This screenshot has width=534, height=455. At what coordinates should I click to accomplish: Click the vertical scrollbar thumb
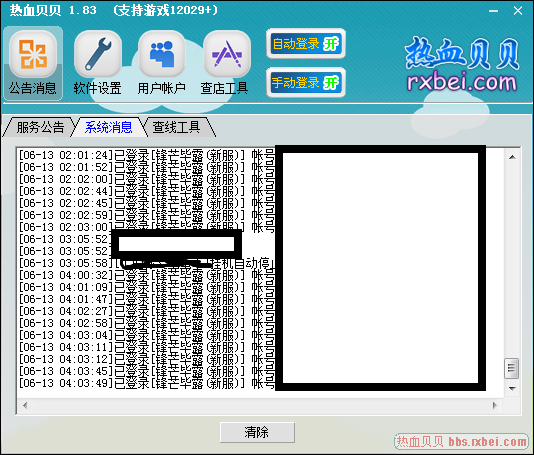coord(512,368)
